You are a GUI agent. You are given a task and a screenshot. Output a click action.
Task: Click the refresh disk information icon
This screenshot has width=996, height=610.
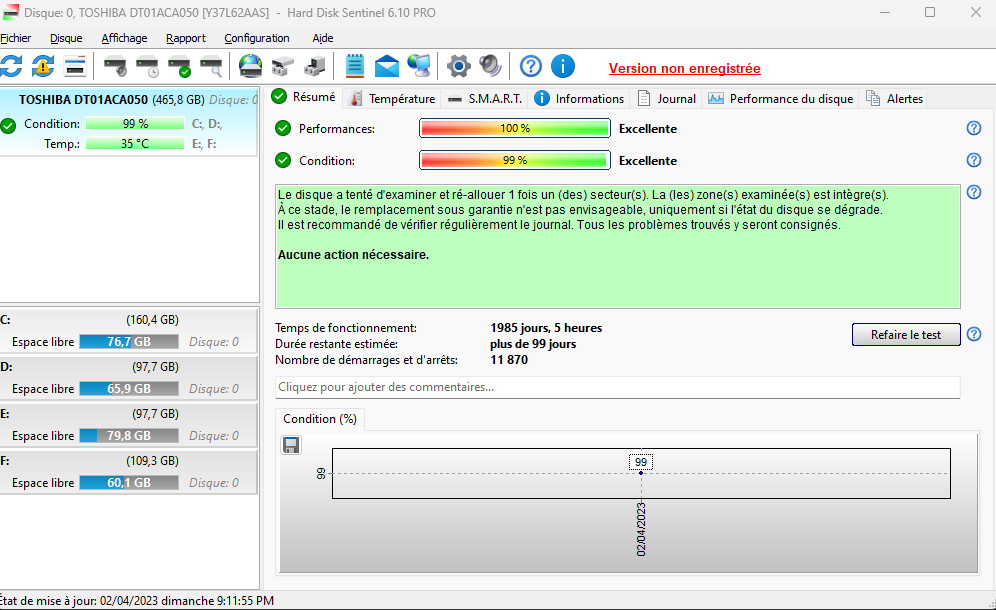point(11,66)
